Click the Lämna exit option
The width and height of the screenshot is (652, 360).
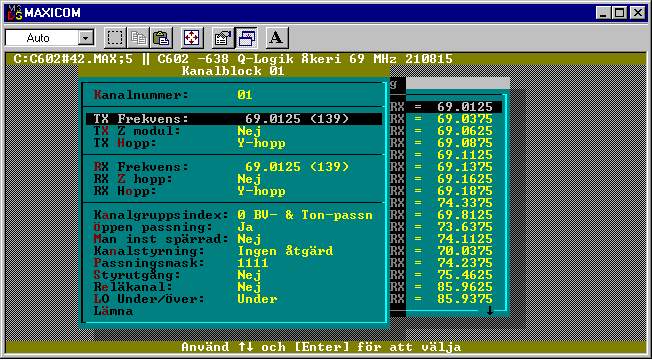coord(113,311)
